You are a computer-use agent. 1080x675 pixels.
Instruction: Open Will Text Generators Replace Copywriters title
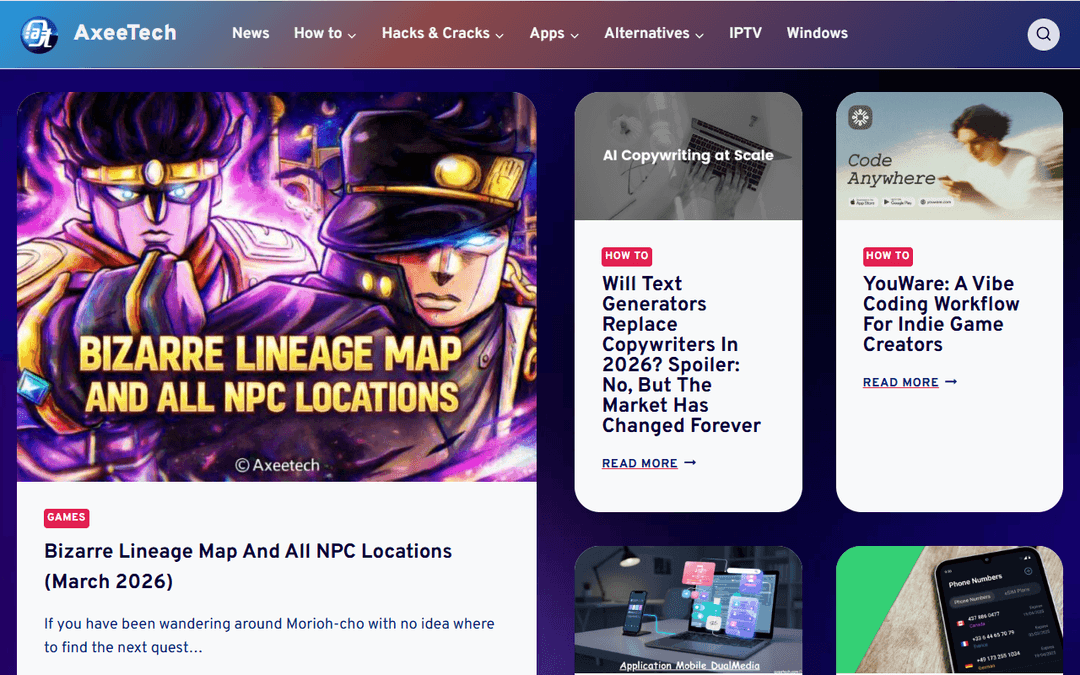tap(681, 355)
